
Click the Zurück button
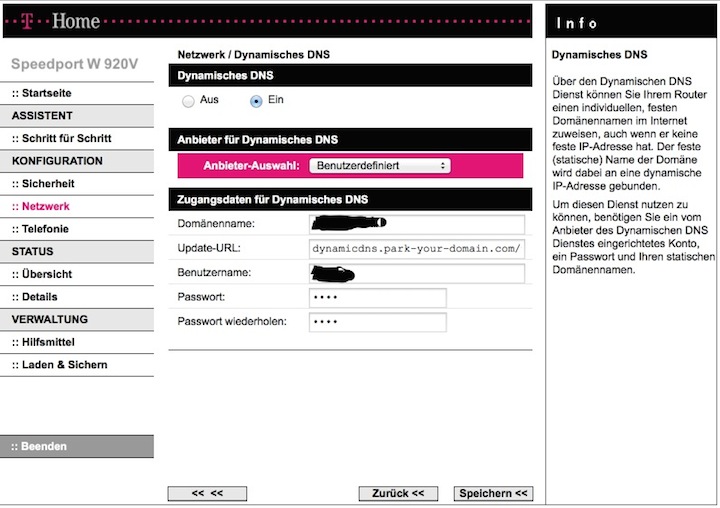[x=398, y=493]
